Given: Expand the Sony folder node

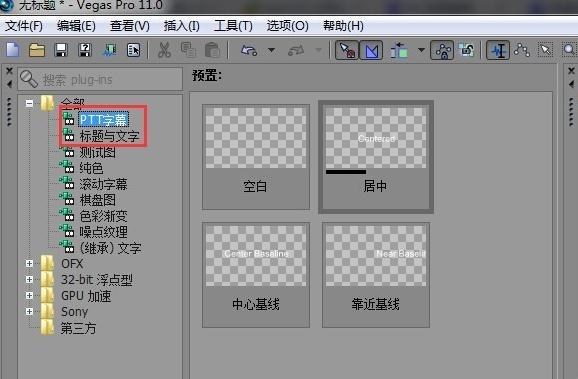Looking at the screenshot, I should (x=29, y=312).
